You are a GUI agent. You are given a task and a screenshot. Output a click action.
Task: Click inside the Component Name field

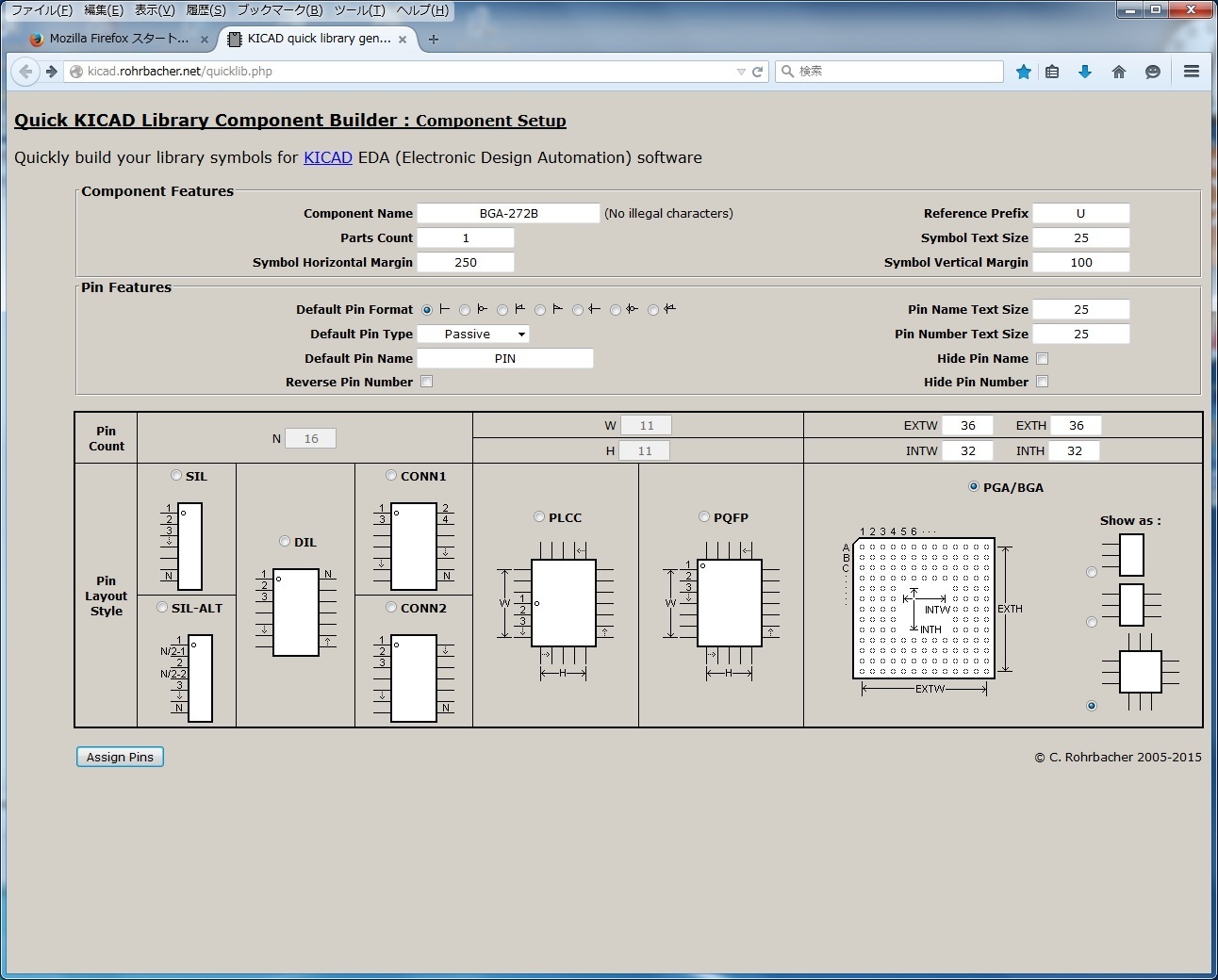pyautogui.click(x=508, y=213)
